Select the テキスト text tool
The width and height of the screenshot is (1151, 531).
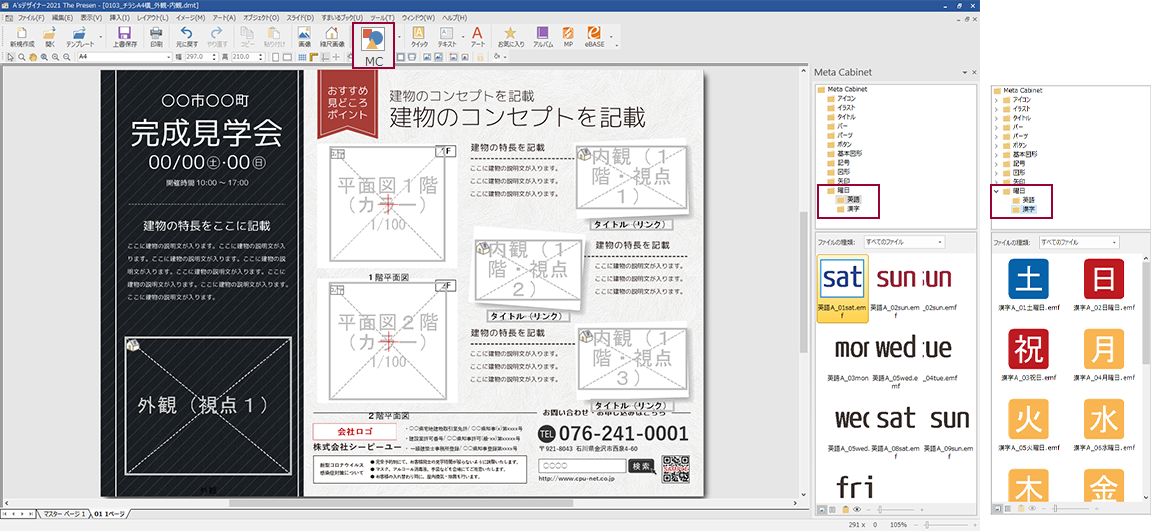(x=447, y=37)
